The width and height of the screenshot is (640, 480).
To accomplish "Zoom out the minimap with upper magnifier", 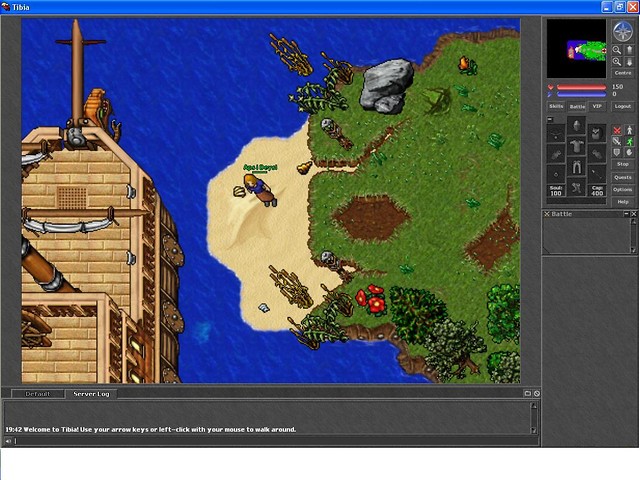I will coord(617,50).
